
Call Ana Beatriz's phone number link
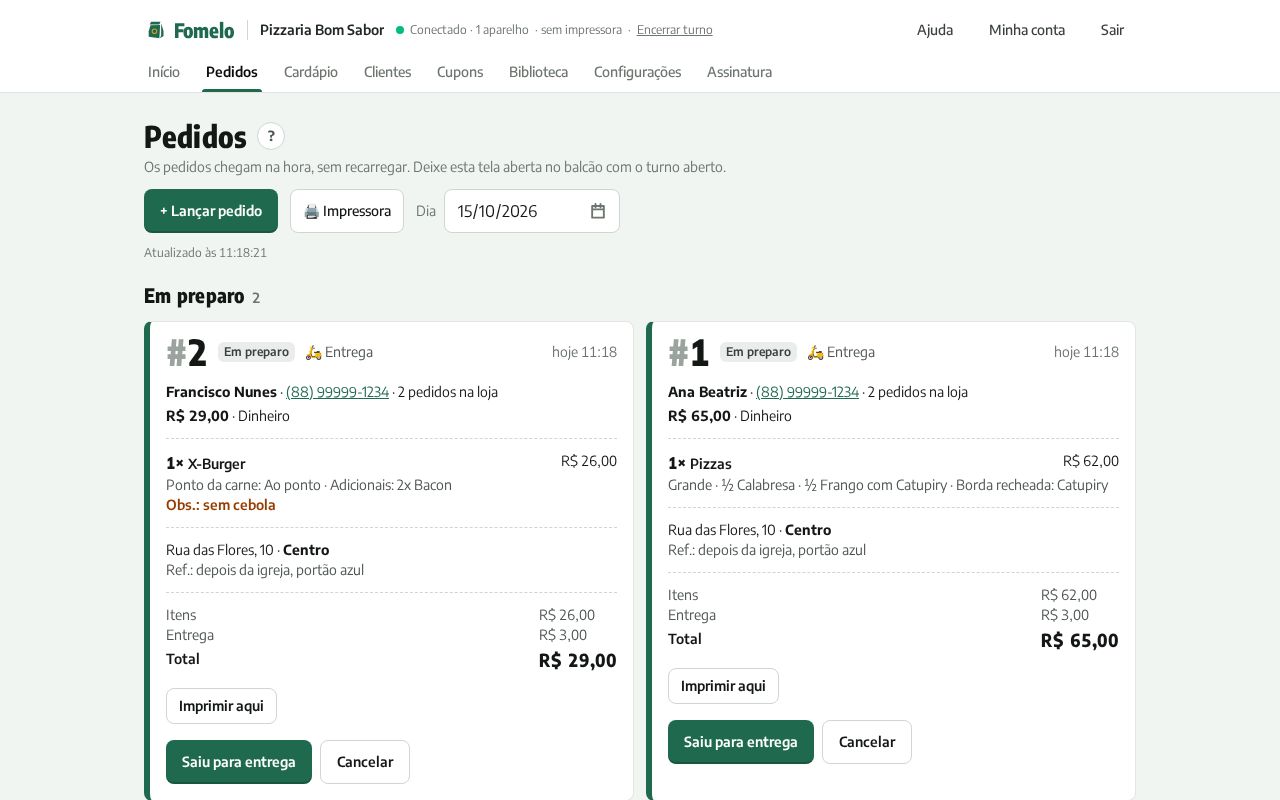807,392
